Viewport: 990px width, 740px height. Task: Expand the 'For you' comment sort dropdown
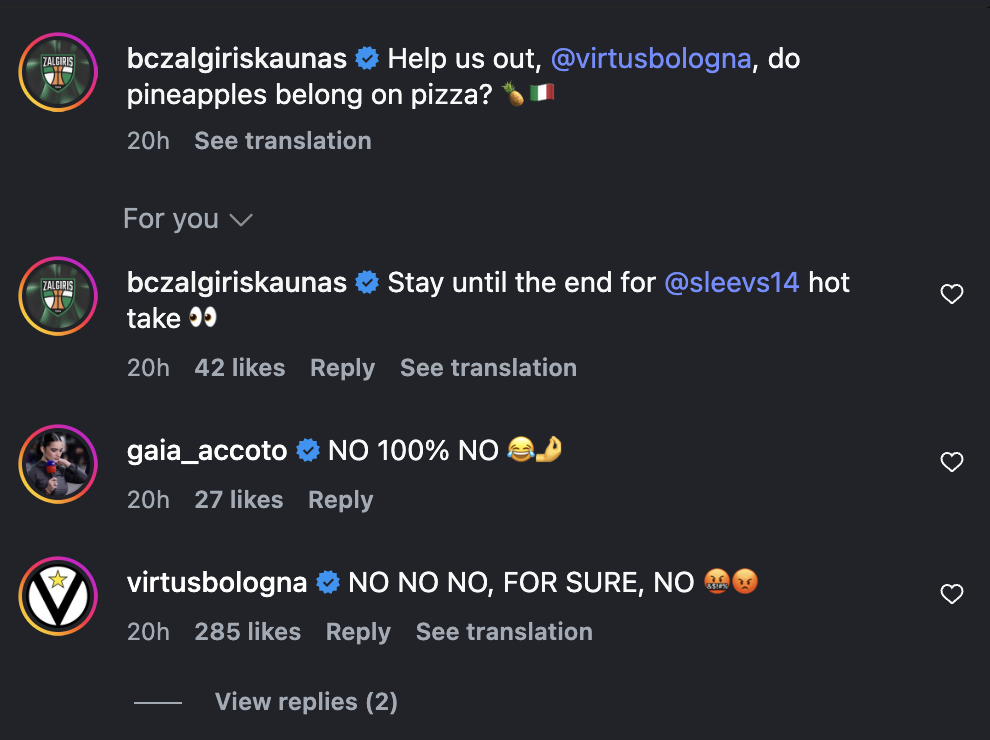click(x=187, y=219)
